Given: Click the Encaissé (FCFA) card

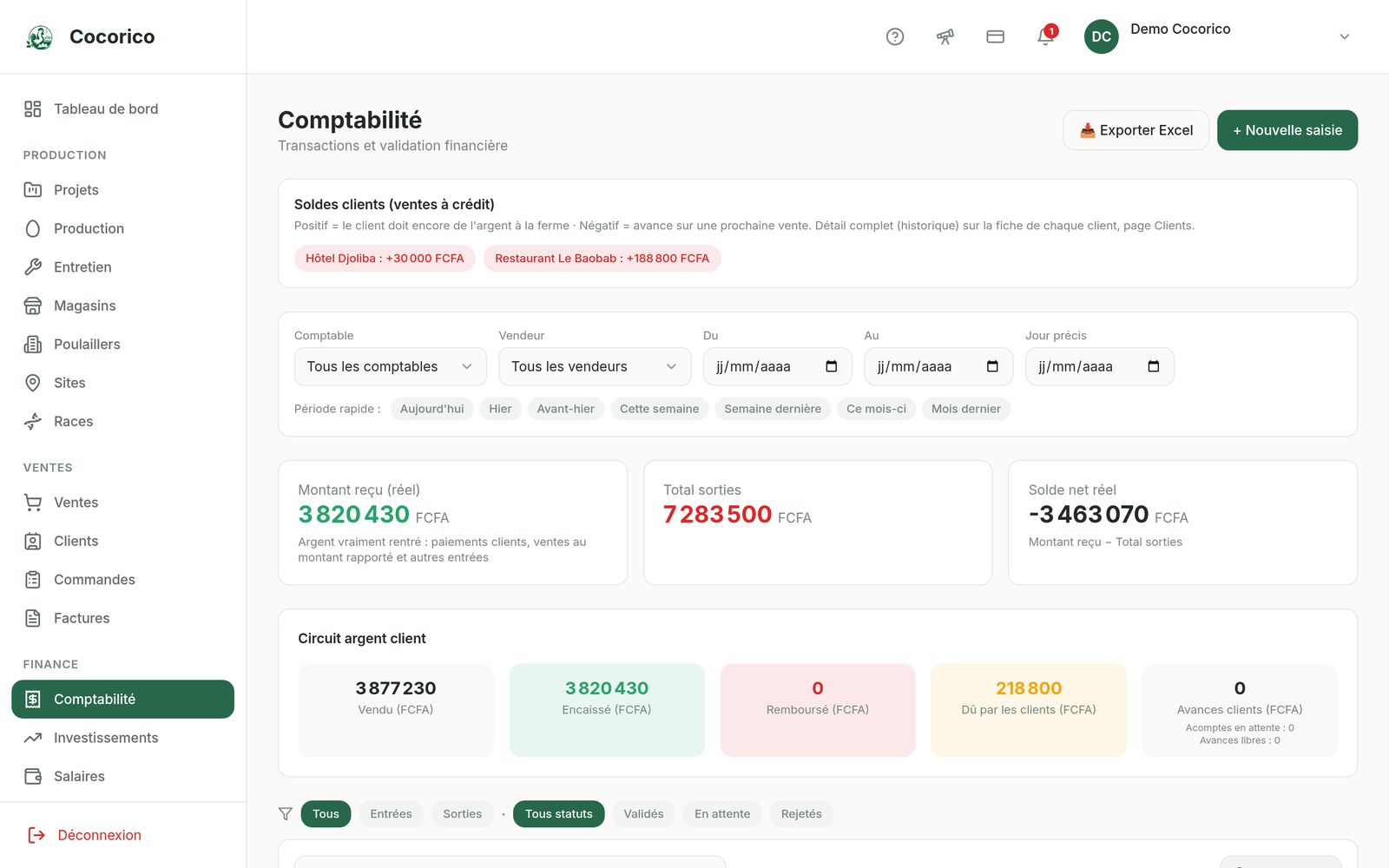Looking at the screenshot, I should pyautogui.click(x=607, y=710).
